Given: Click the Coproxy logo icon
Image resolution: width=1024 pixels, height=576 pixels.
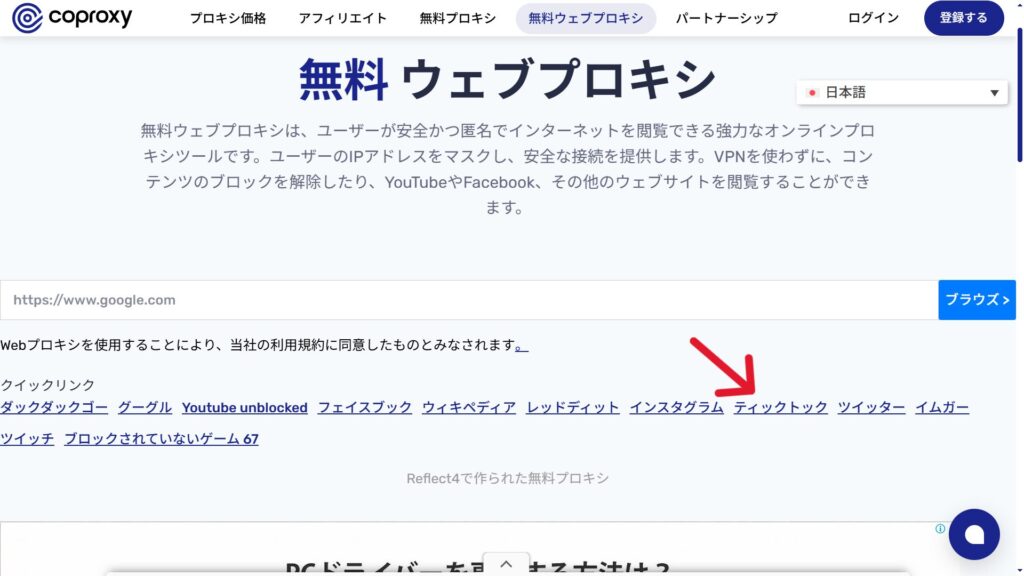Looking at the screenshot, I should [27, 18].
